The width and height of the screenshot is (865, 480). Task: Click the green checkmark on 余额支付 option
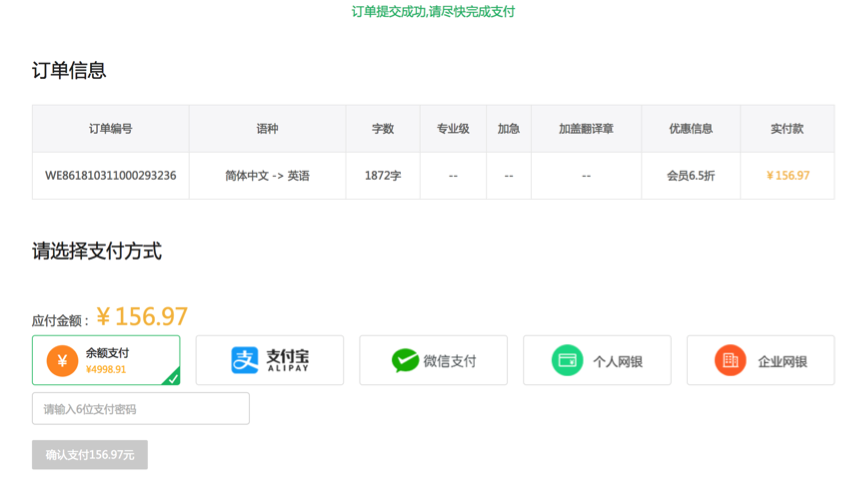pos(173,378)
